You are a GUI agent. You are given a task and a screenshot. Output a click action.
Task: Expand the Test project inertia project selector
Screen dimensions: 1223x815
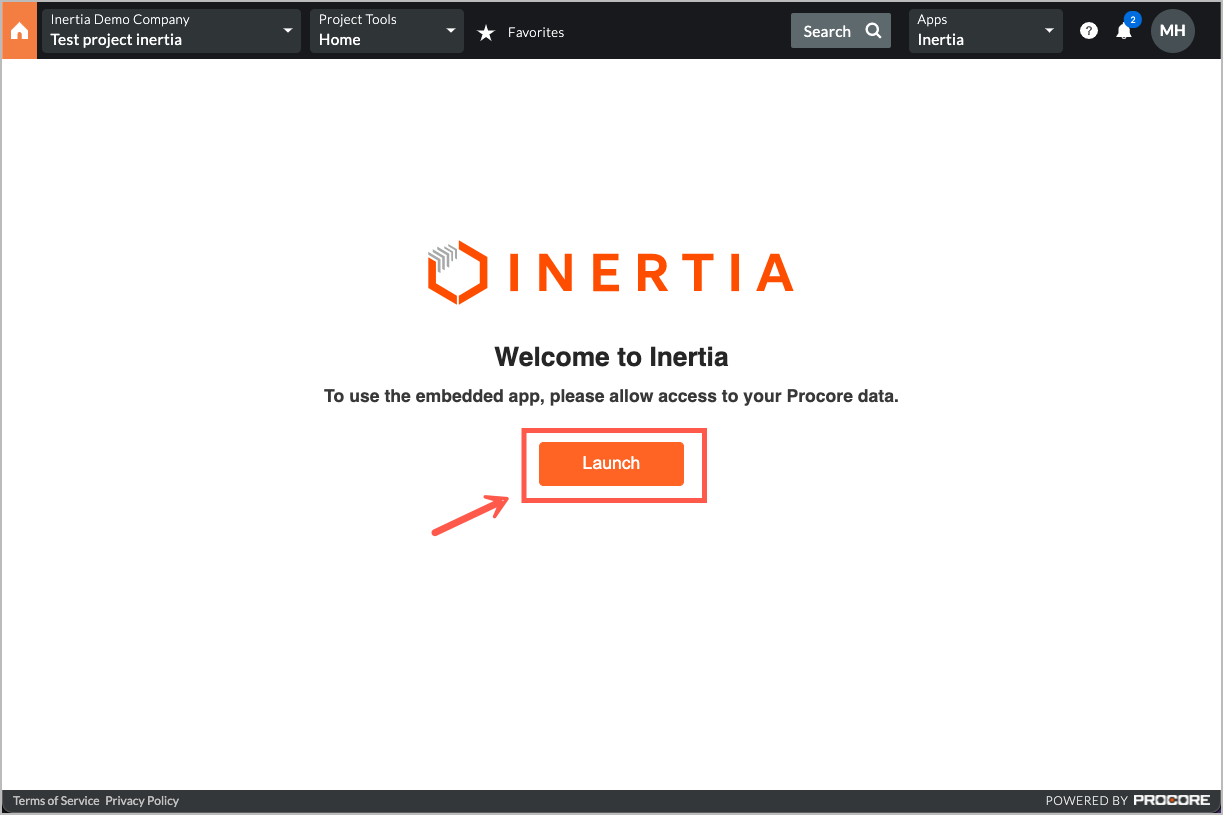171,31
